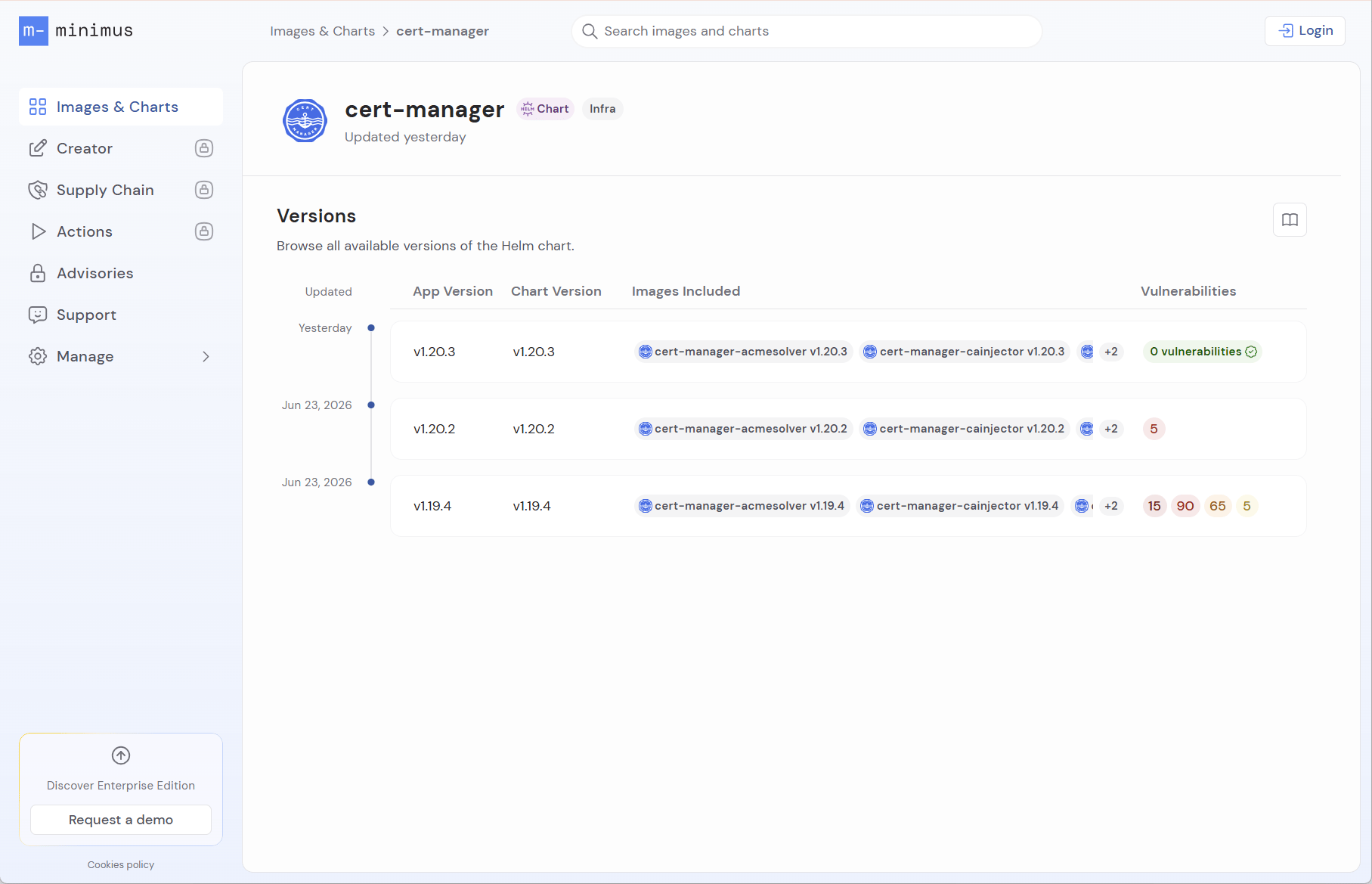Click the lock badge next to Creator
Viewport: 1372px width, 884px height.
point(204,148)
